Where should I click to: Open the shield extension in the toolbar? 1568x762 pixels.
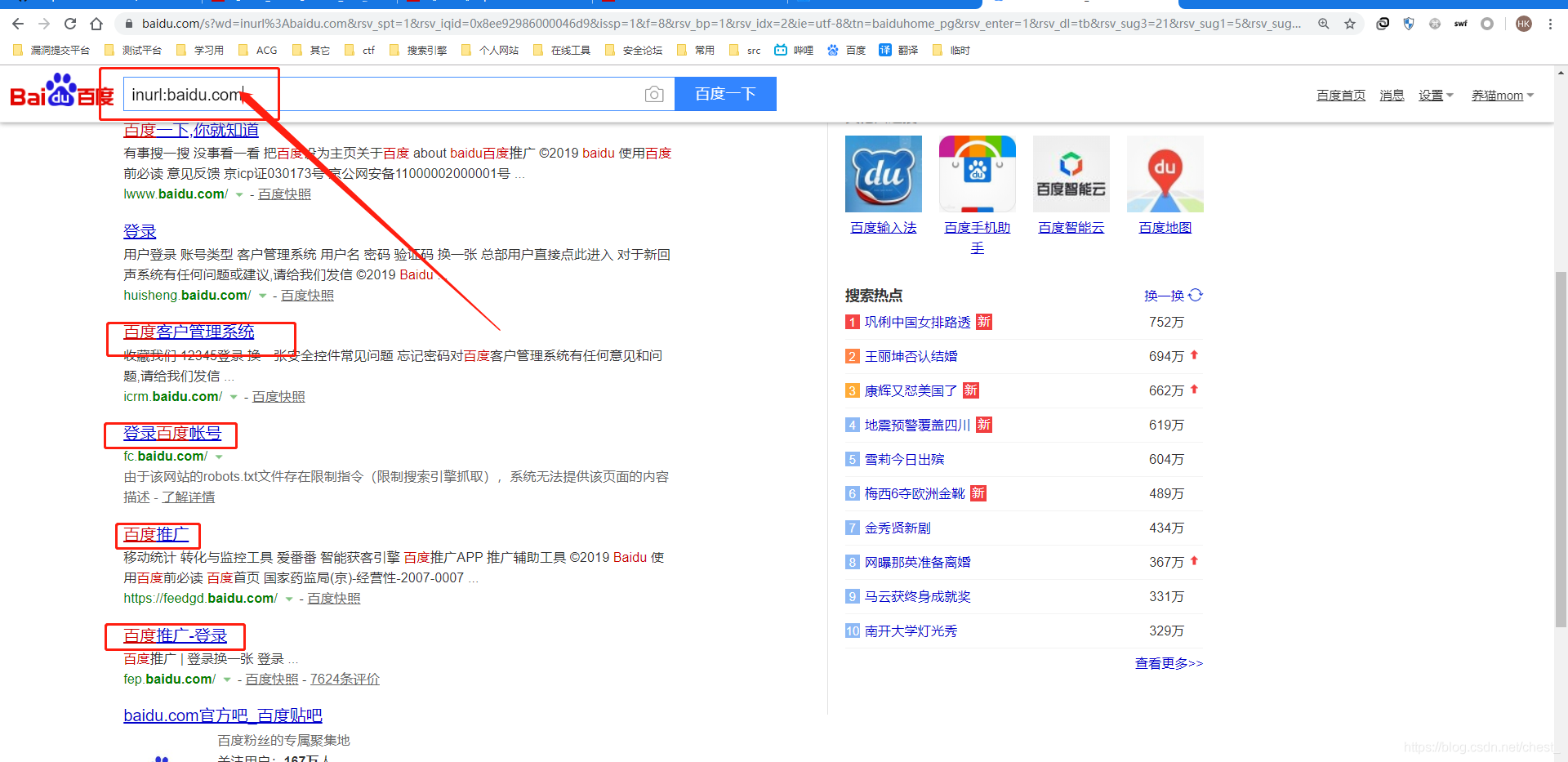click(1409, 24)
